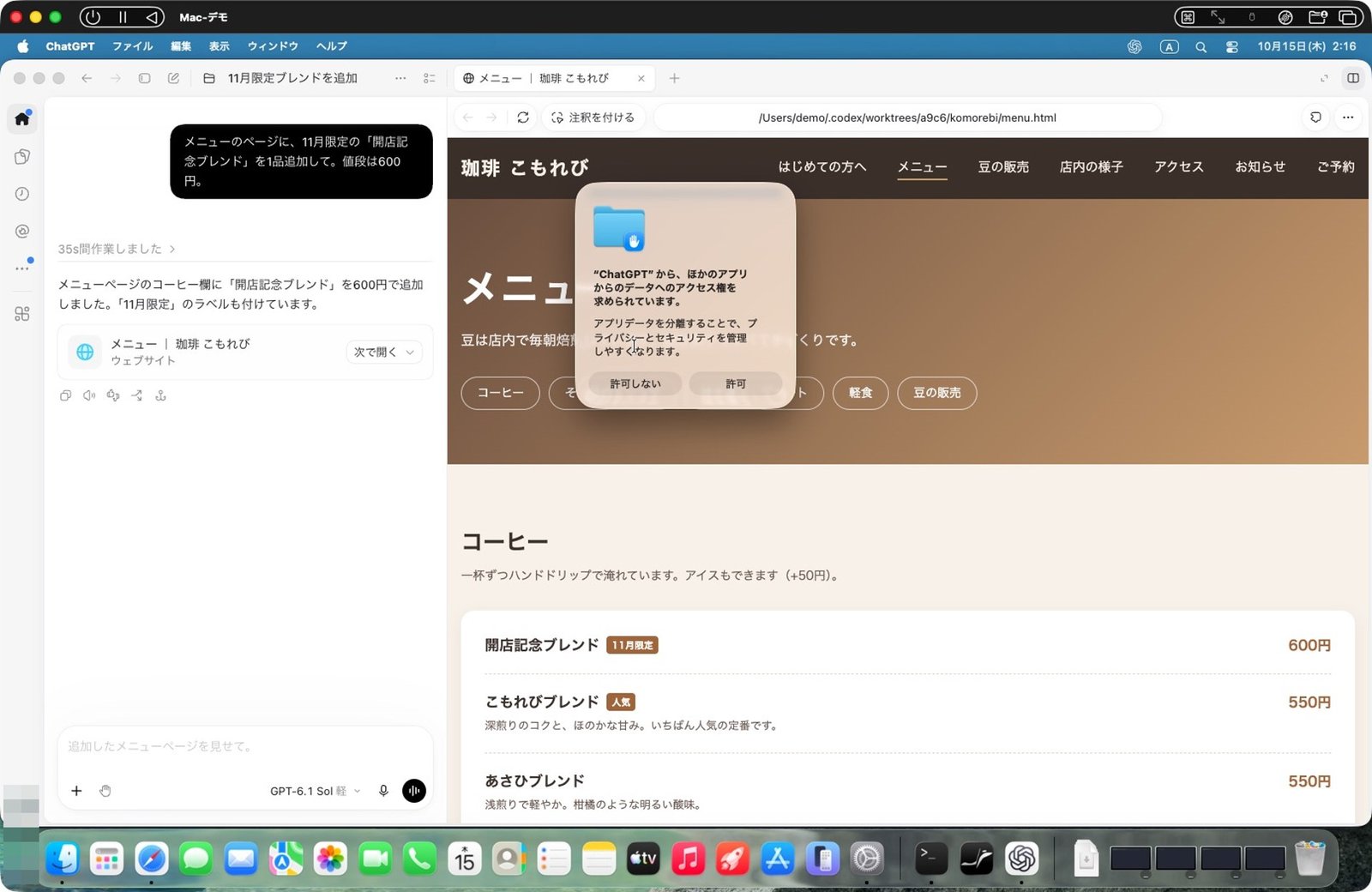
Task: Go back with the left arrow in chat toolbar
Action: (x=87, y=78)
